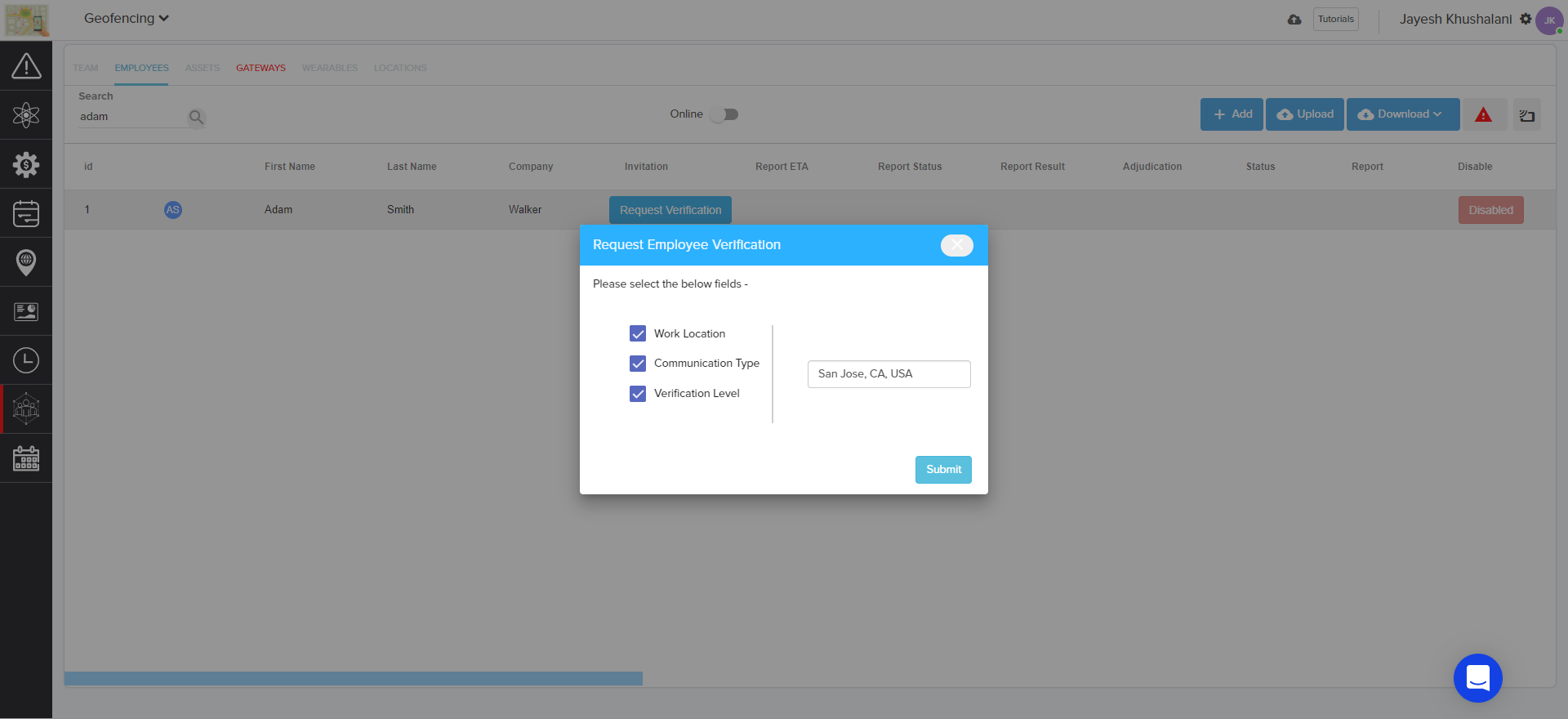Click the folder icon beside warning button
Image resolution: width=1568 pixels, height=719 pixels.
1527,115
